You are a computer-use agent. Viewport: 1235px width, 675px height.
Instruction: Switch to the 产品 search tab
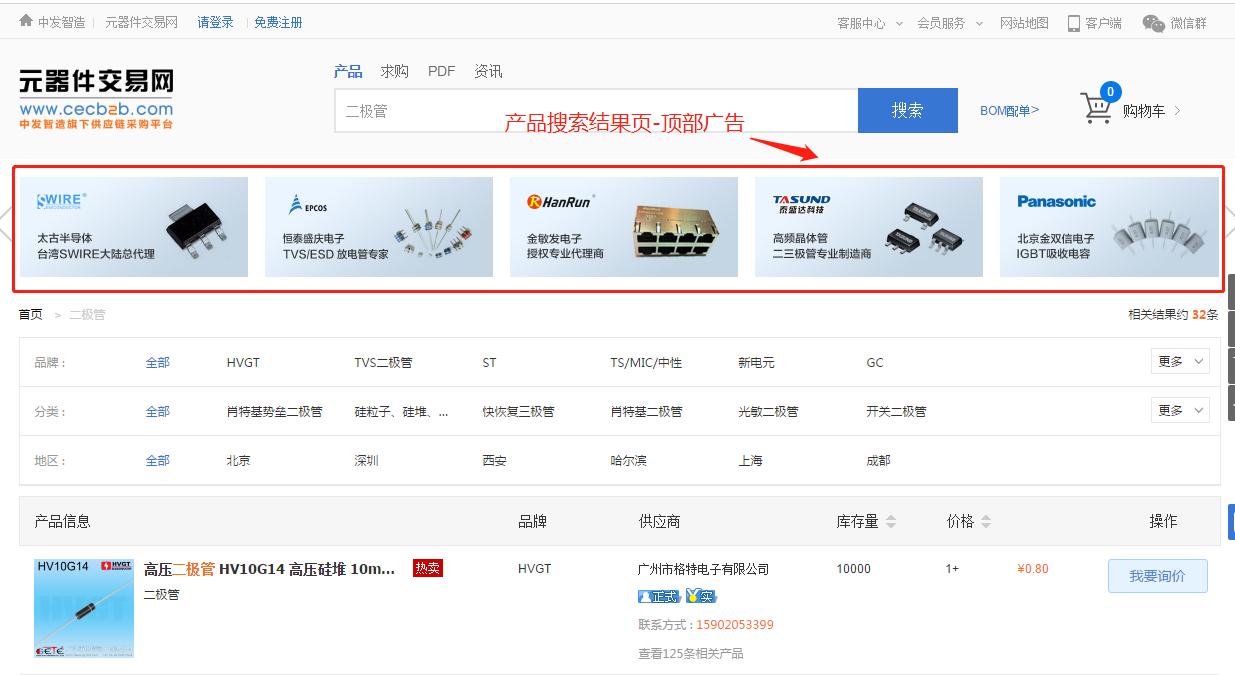[348, 71]
